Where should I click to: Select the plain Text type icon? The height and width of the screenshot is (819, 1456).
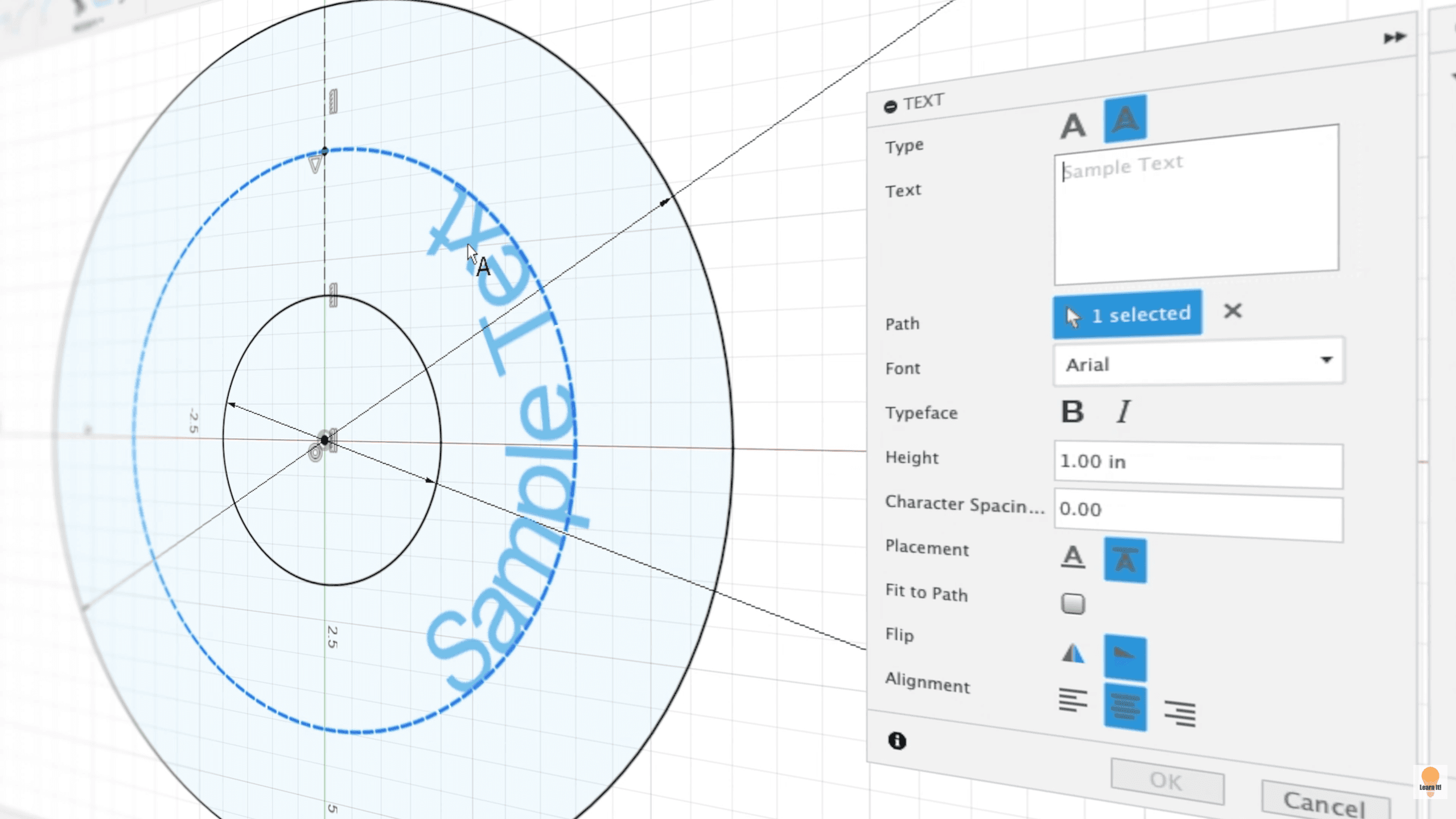(x=1073, y=126)
